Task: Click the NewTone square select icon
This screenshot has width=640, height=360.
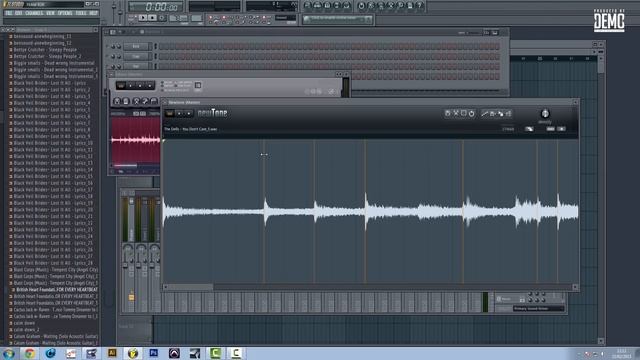Action: click(463, 113)
